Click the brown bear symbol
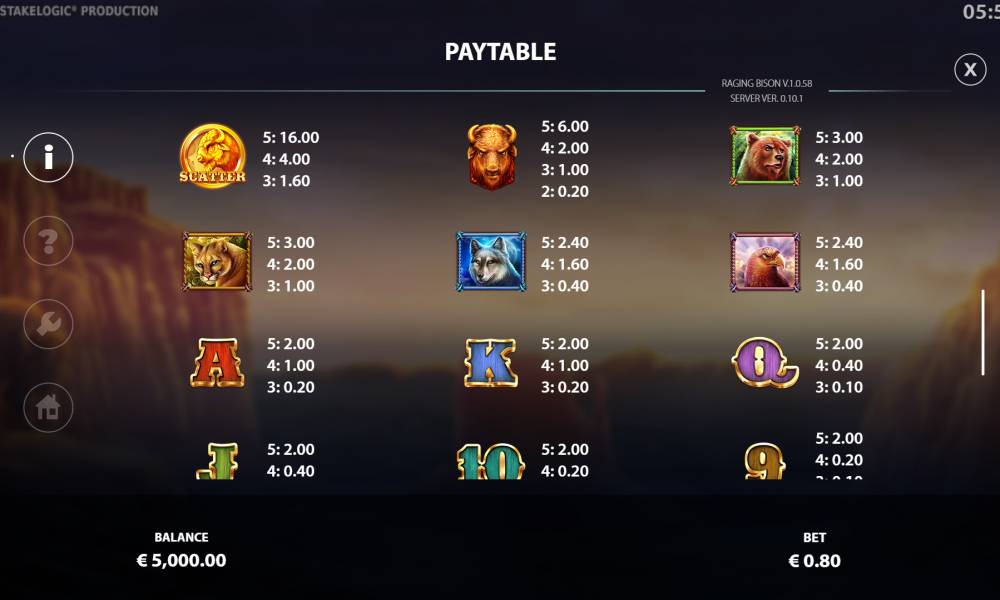This screenshot has width=1000, height=600. 765,156
